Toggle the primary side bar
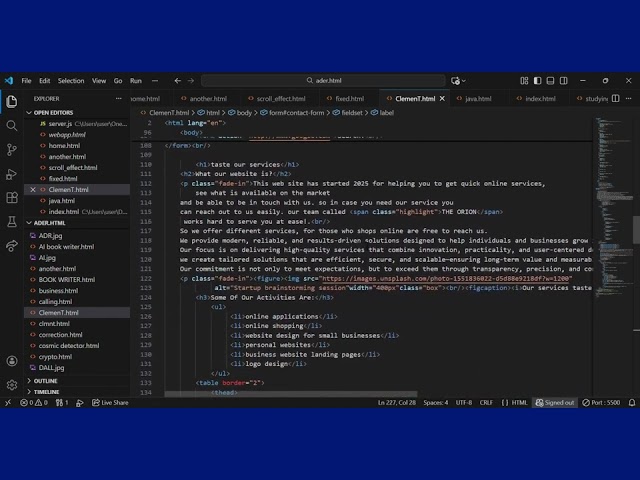This screenshot has height=480, width=640. tap(537, 81)
